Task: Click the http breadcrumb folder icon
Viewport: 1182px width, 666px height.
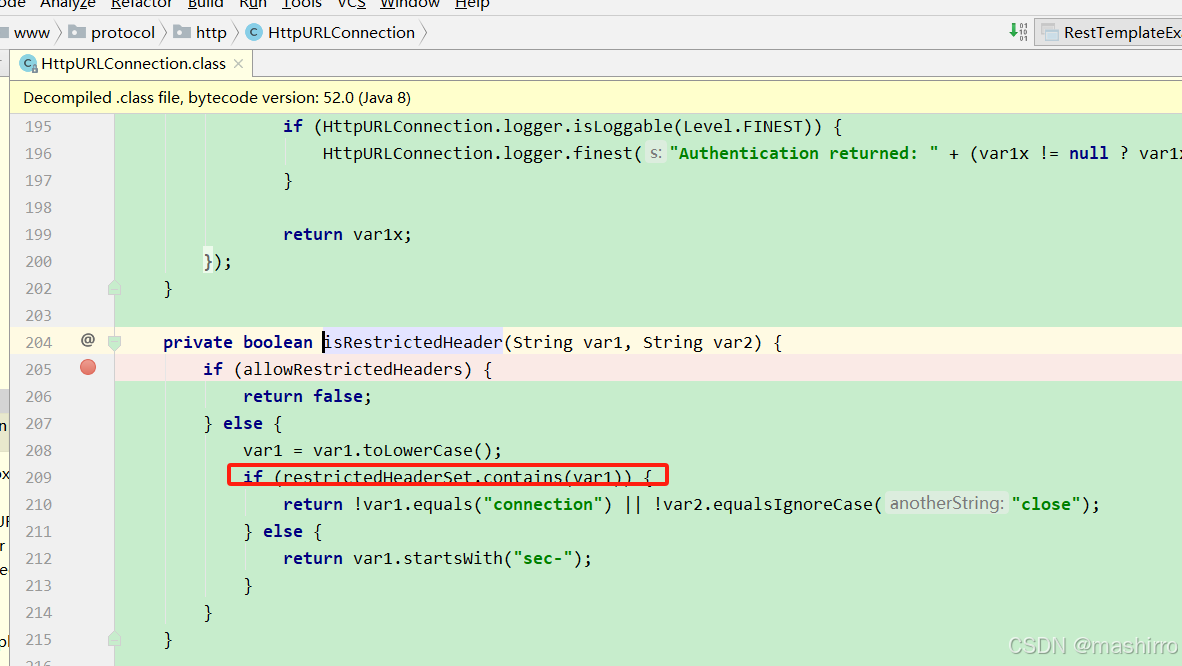Action: (182, 32)
